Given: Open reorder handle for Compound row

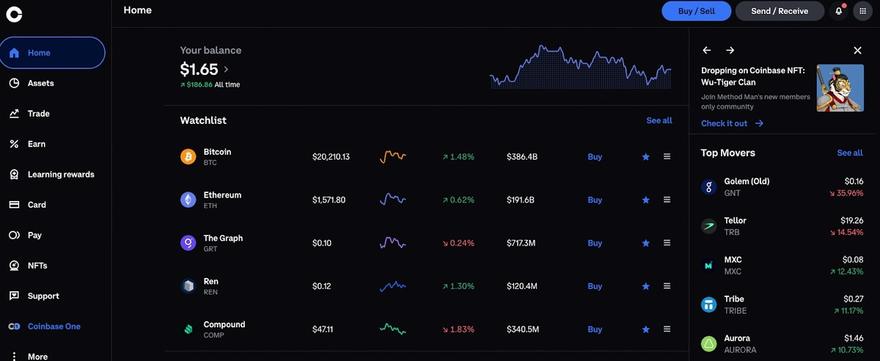Looking at the screenshot, I should tap(667, 330).
